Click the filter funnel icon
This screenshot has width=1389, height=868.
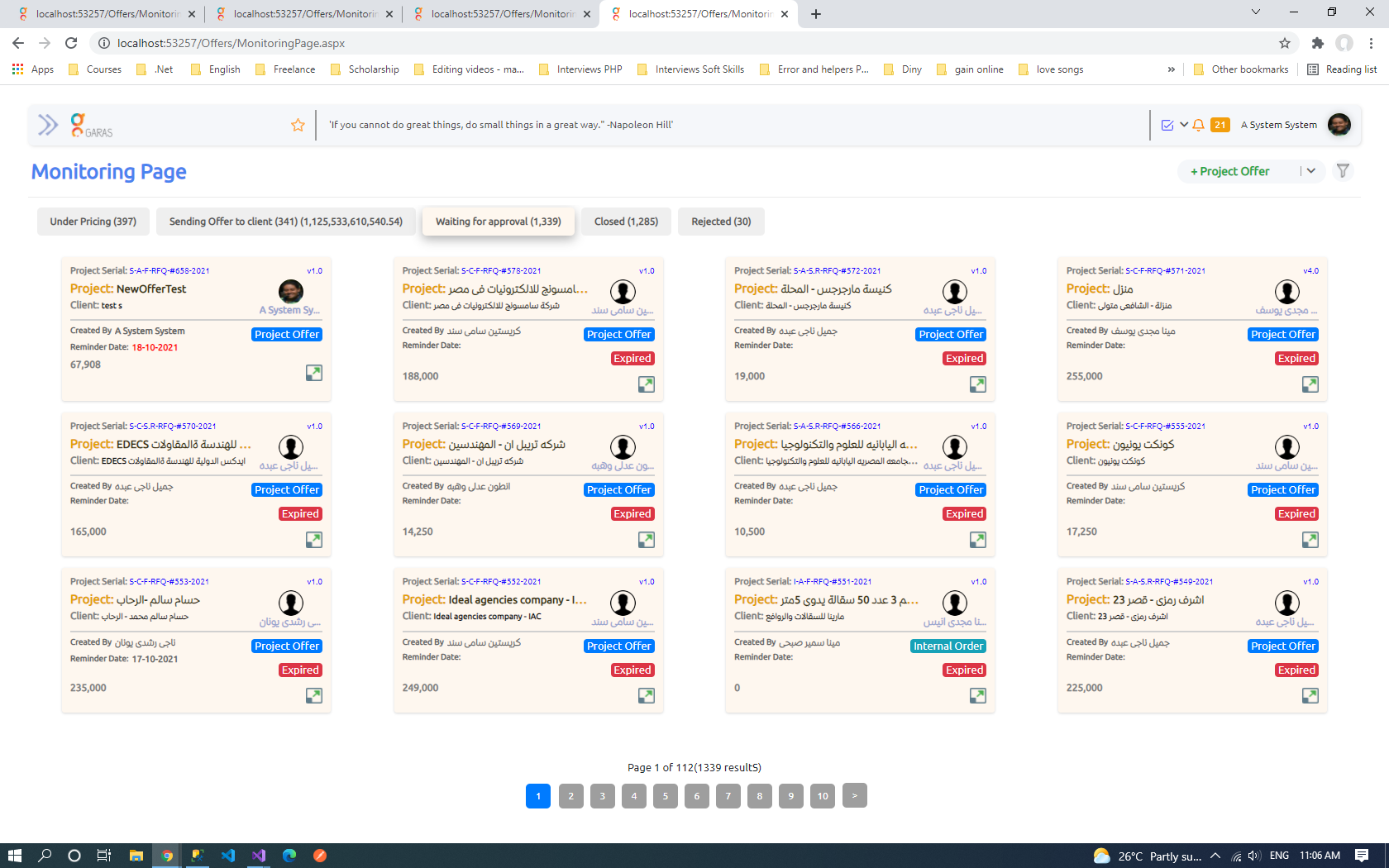click(1343, 171)
